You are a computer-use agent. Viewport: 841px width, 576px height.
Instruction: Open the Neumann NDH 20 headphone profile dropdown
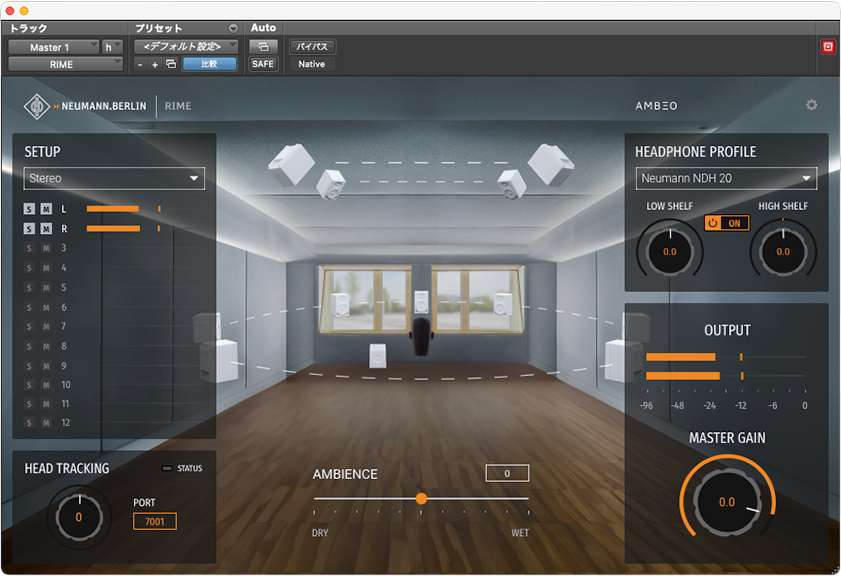(726, 179)
